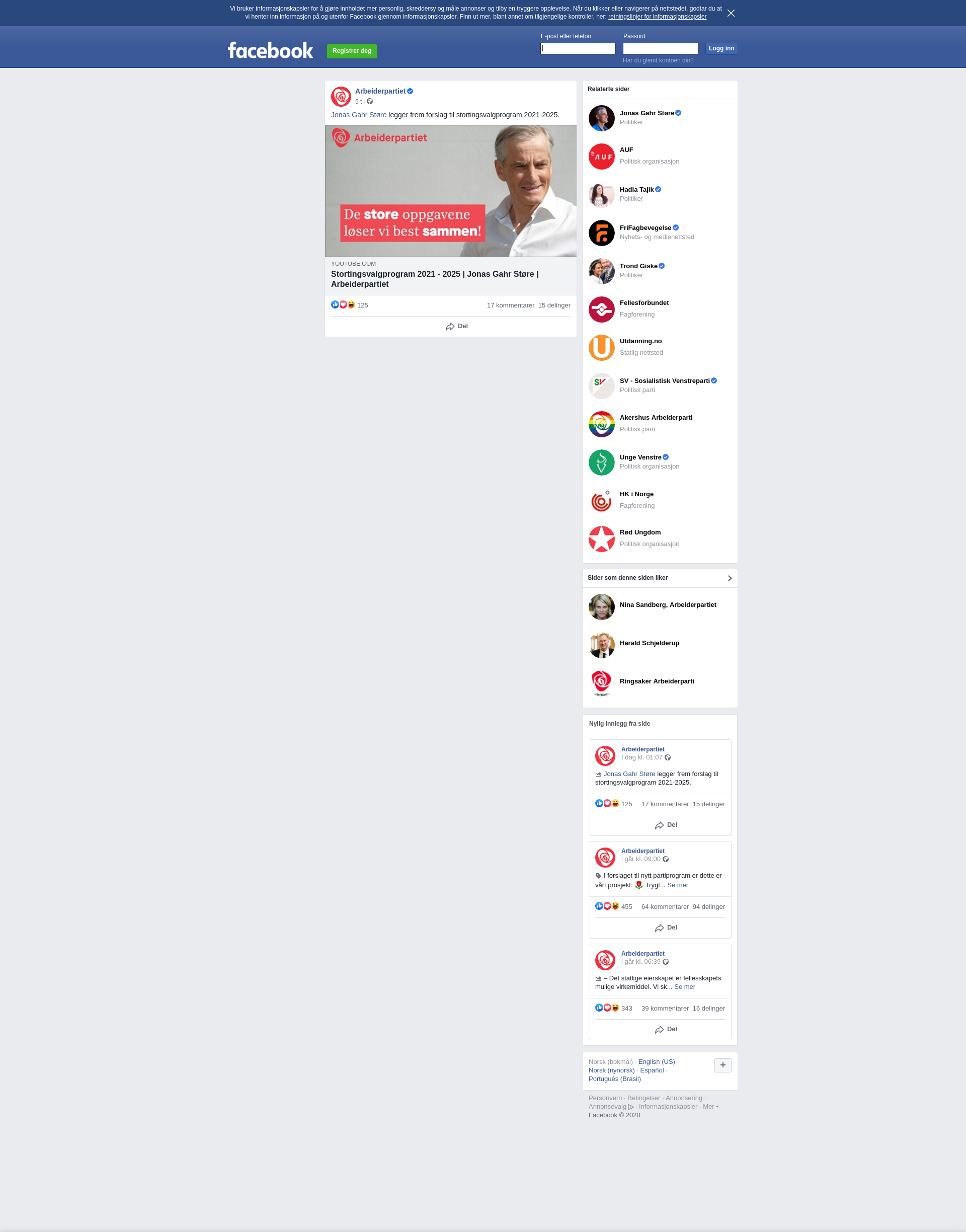The height and width of the screenshot is (1232, 966).
Task: Expand 'Sider som denne siden liker' chevron
Action: click(730, 578)
